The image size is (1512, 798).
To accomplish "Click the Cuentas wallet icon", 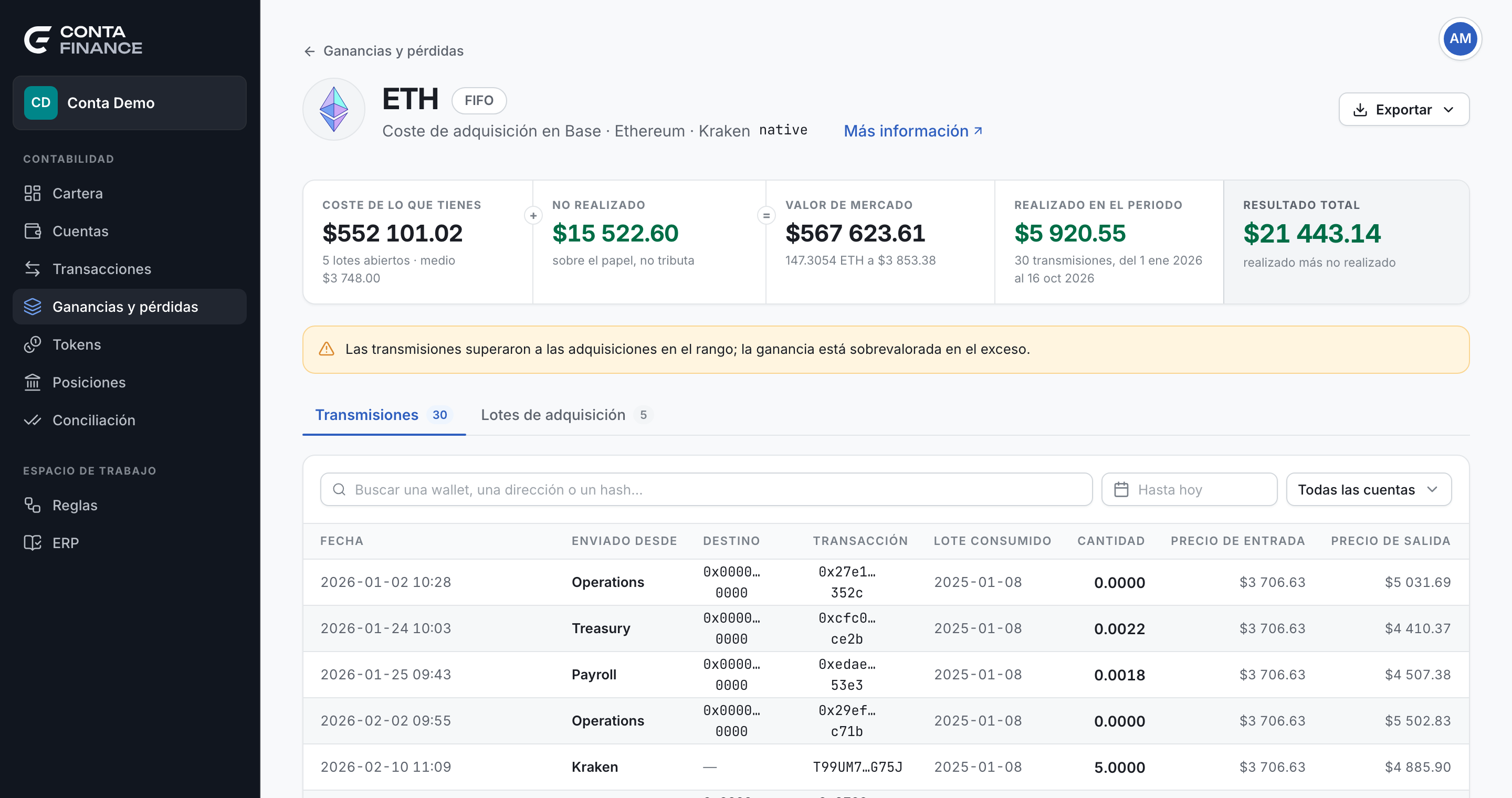I will 32,231.
